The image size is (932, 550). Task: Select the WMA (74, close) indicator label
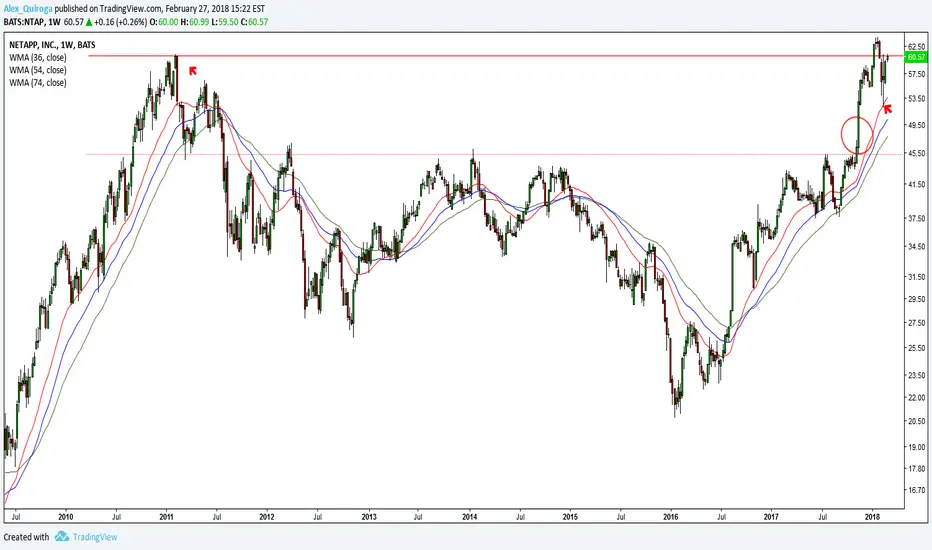pos(37,83)
